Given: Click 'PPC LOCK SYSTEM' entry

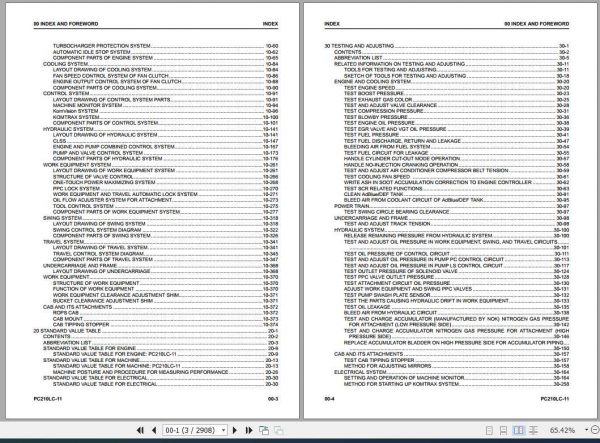Looking at the screenshot, I should pos(76,189).
